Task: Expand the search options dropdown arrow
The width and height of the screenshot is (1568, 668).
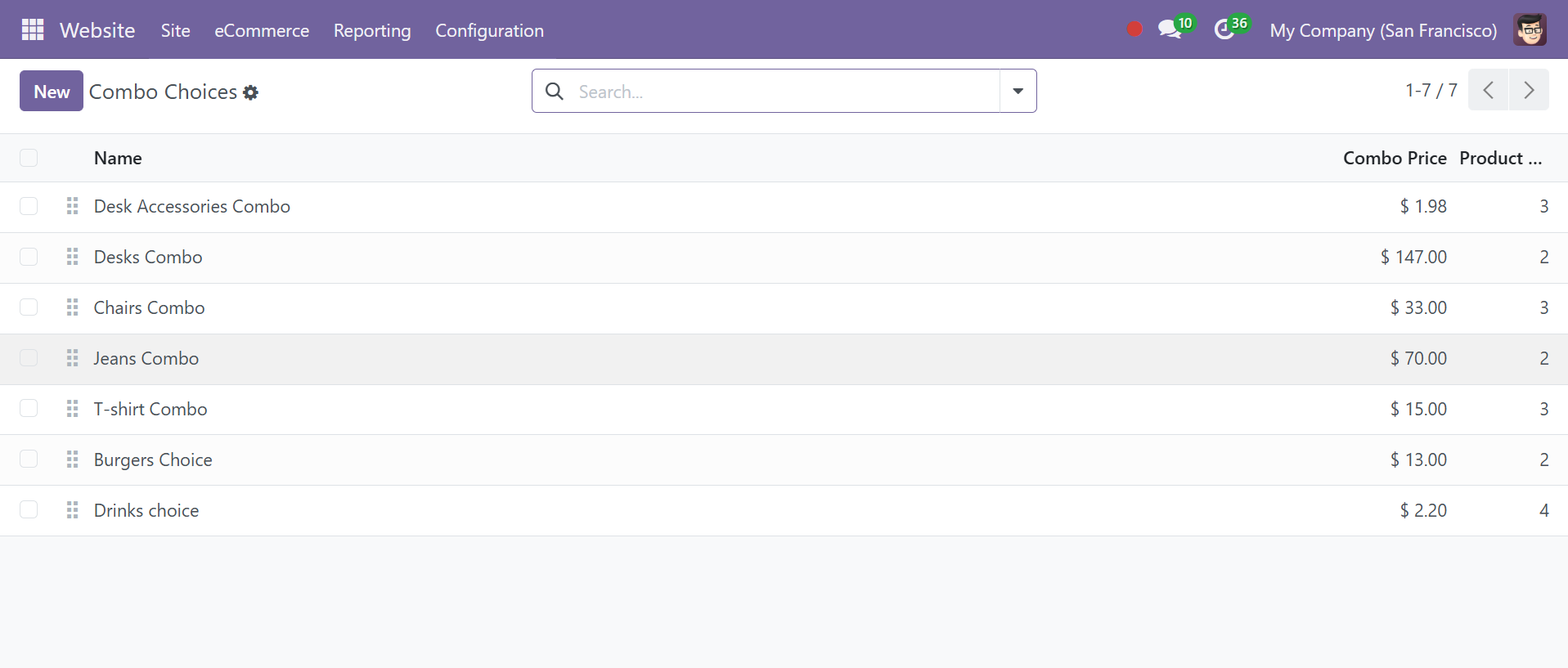Action: point(1018,91)
